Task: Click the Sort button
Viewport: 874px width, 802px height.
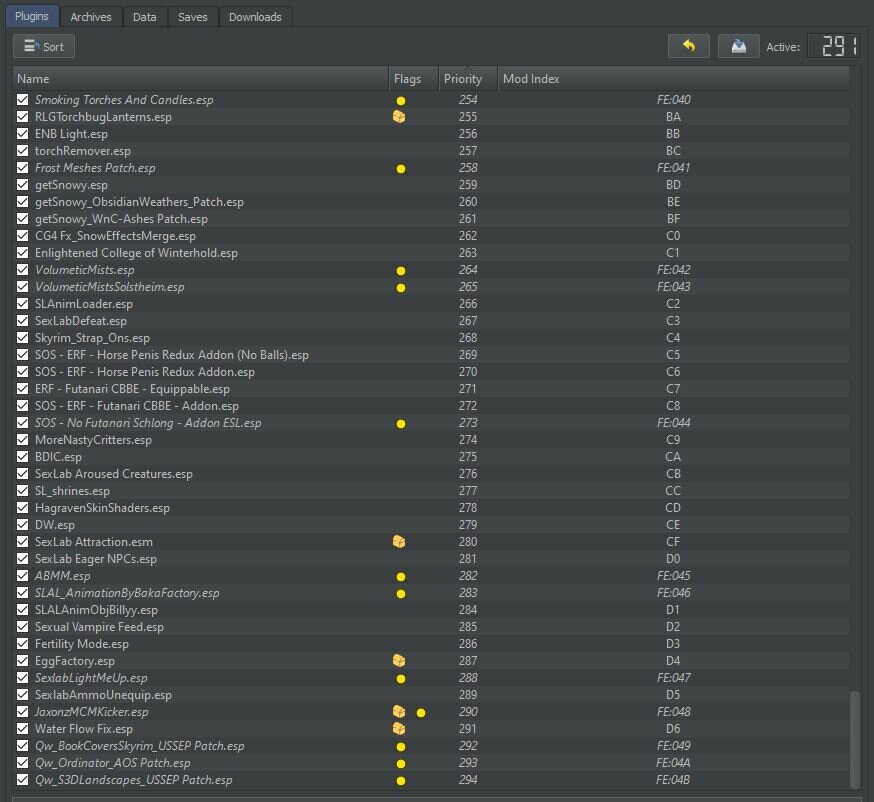Action: pyautogui.click(x=43, y=47)
